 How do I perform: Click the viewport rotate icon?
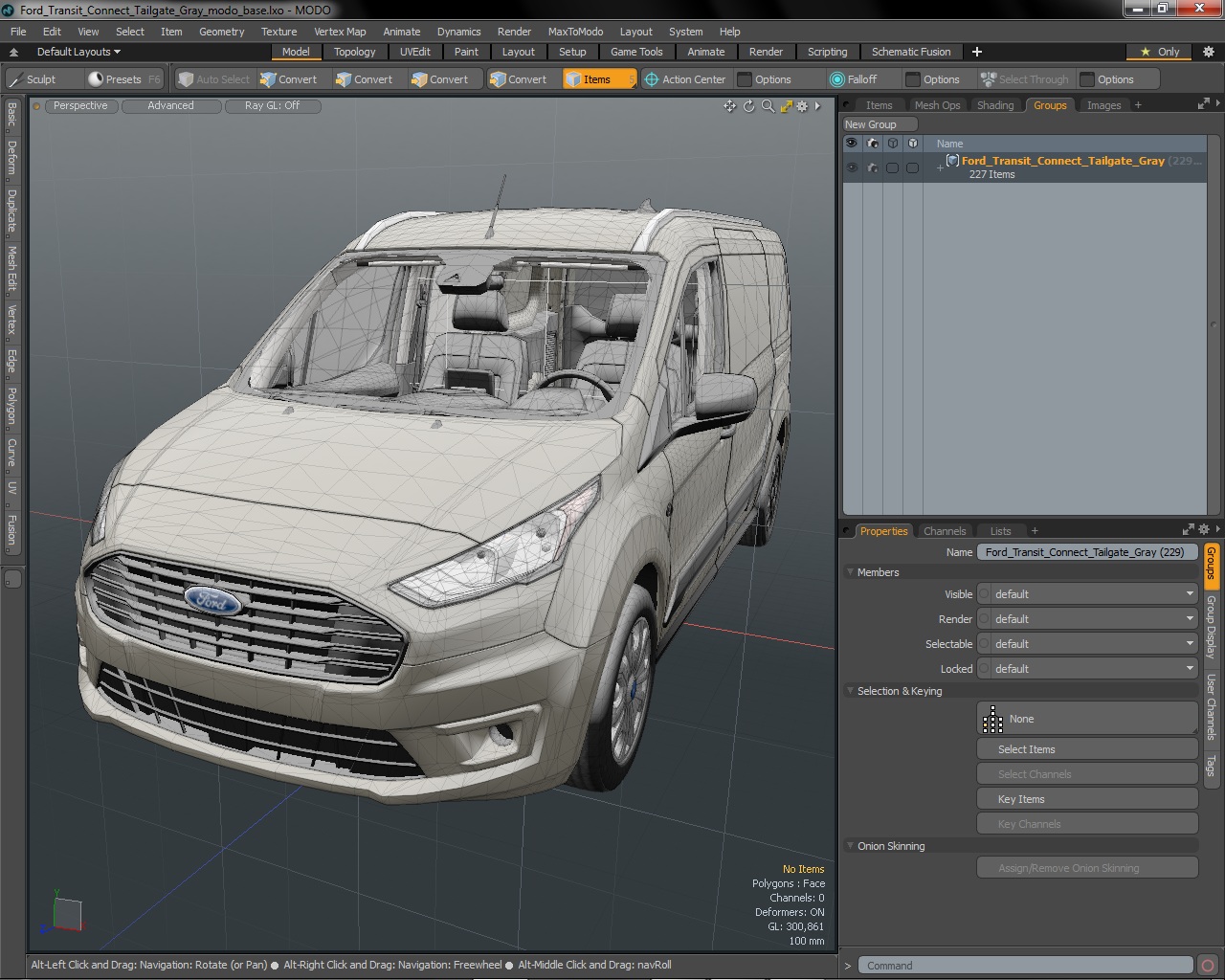[748, 106]
